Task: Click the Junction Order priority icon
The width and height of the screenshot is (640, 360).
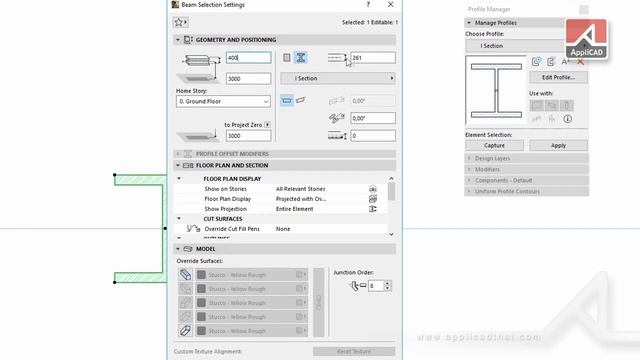Action: coord(358,286)
